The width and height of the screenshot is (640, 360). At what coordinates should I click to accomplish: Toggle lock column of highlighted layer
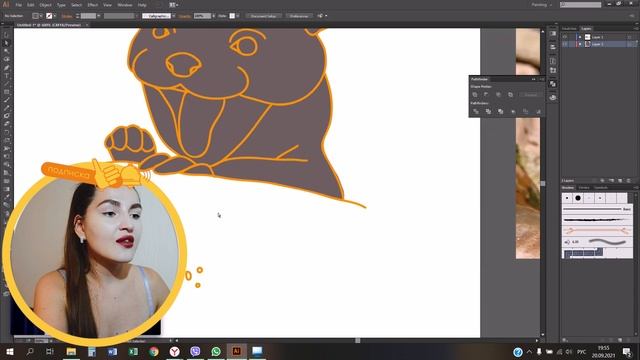coord(572,44)
